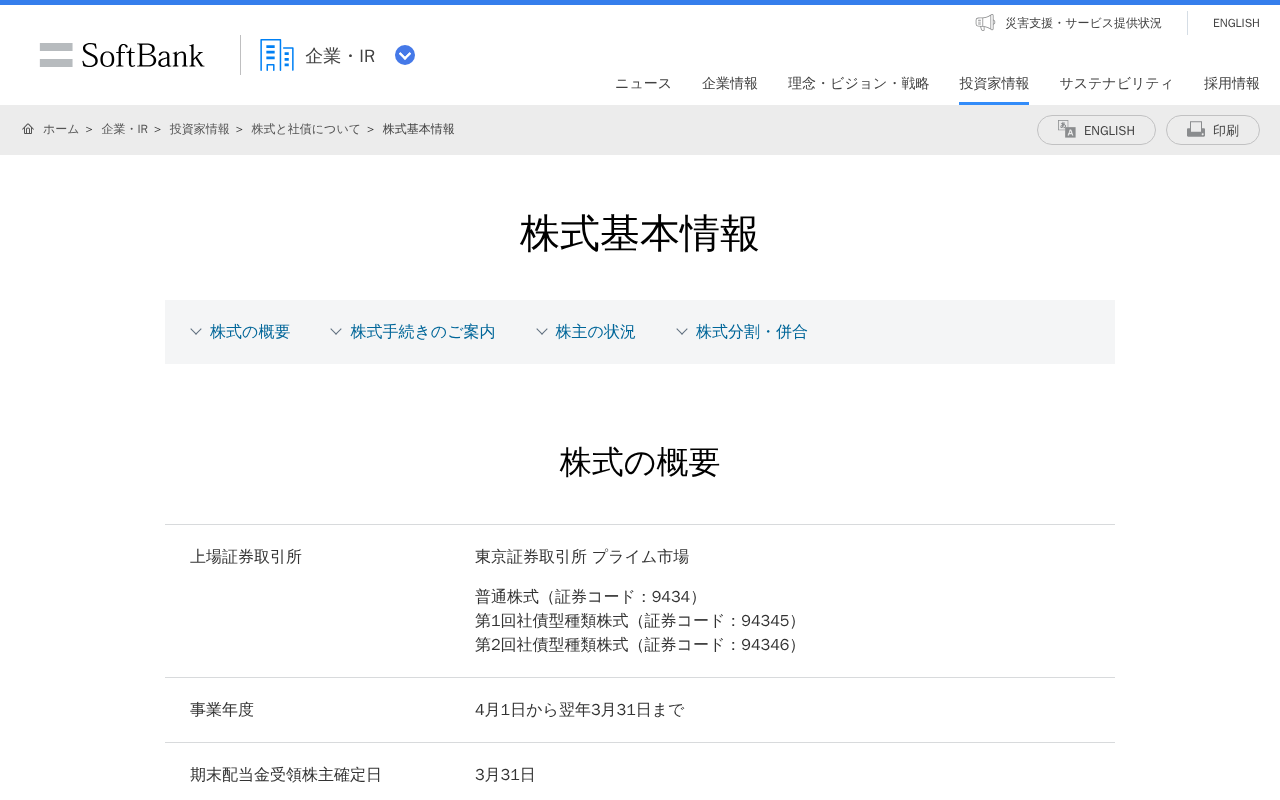Click the 株式基本情報 page title
Image resolution: width=1280 pixels, height=800 pixels.
click(640, 234)
